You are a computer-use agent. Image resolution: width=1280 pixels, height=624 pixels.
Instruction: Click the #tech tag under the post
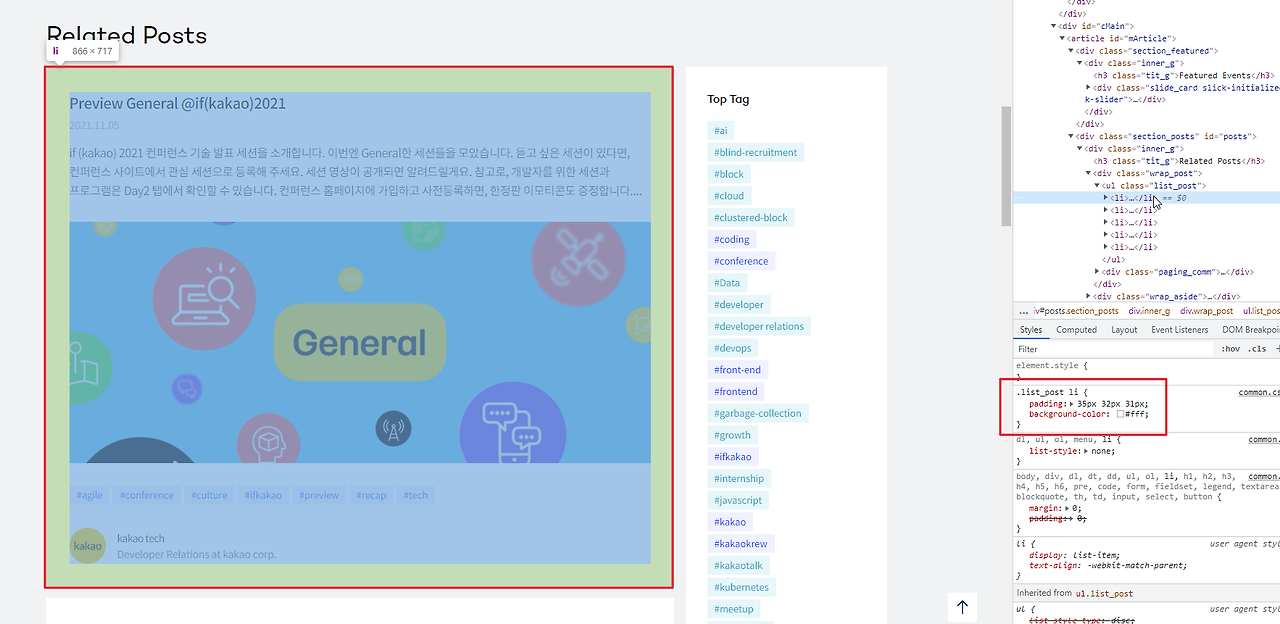click(x=416, y=495)
